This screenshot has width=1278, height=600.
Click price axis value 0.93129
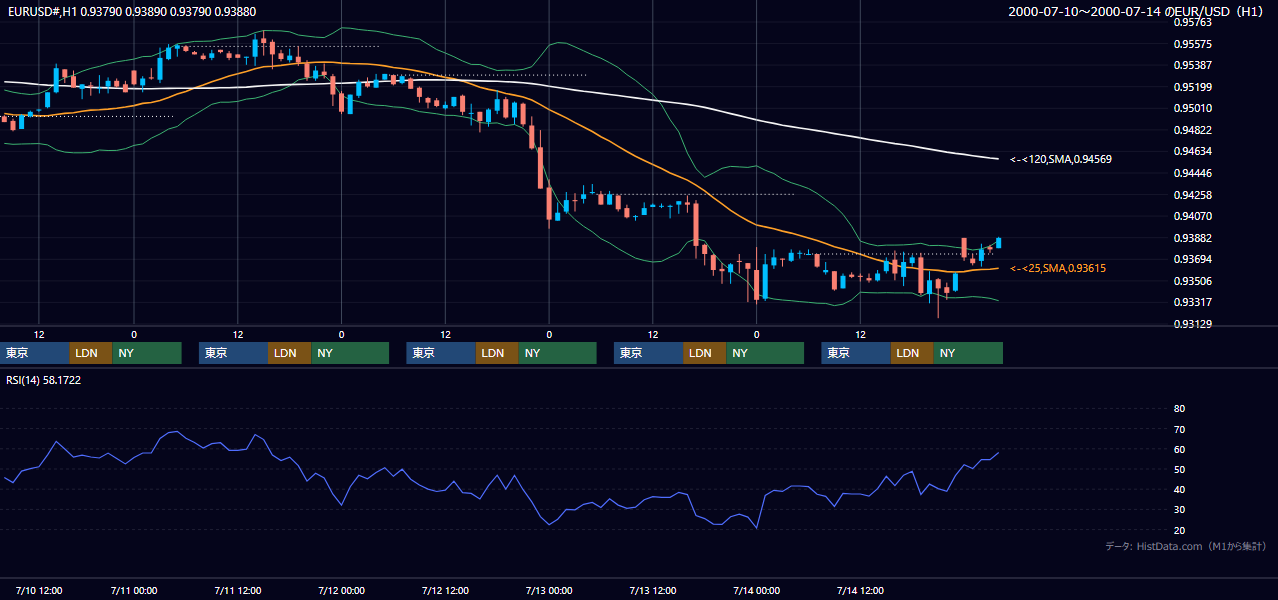1192,324
